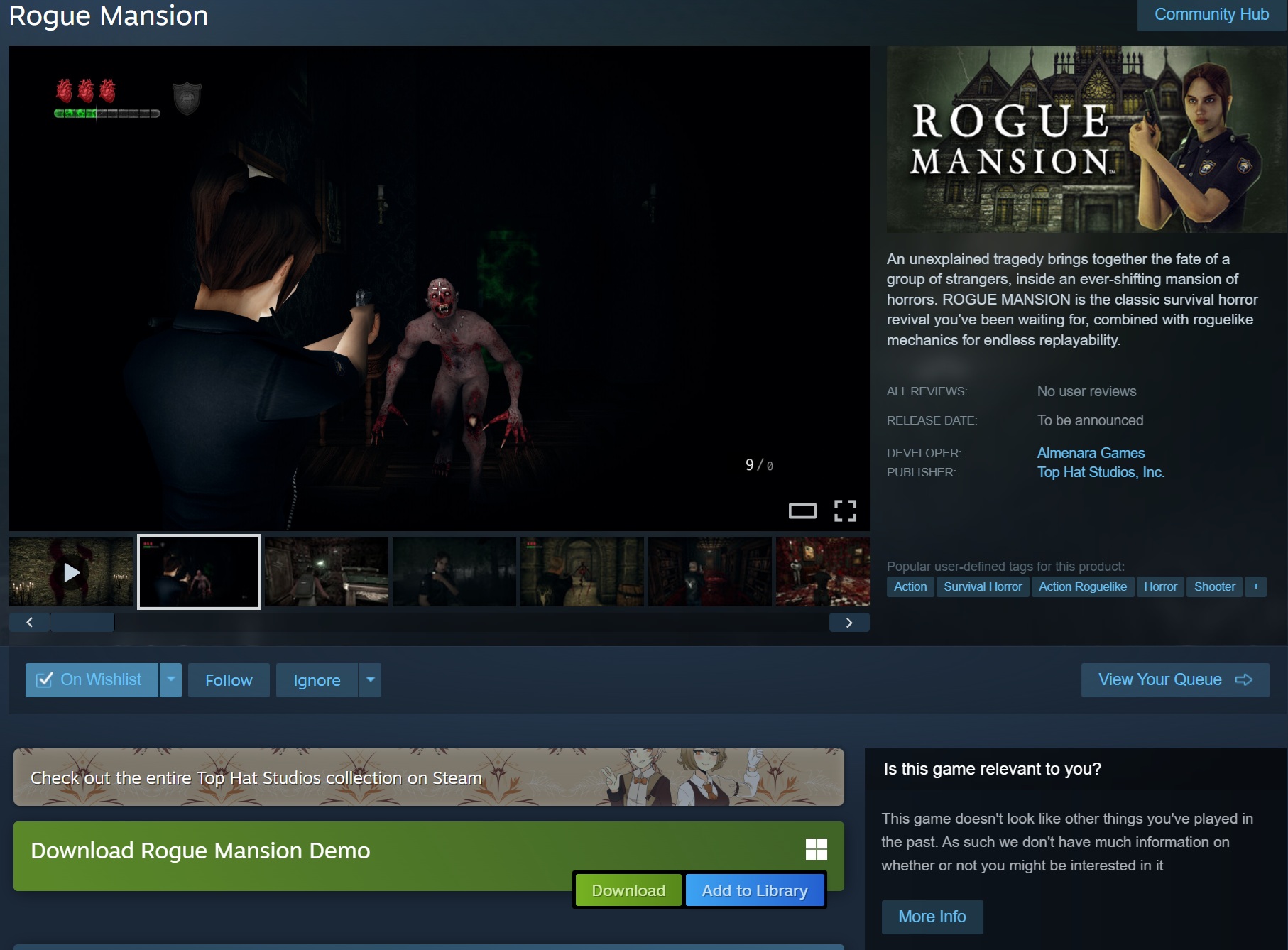Click the Rogue Mansion header capsule image

point(1086,139)
